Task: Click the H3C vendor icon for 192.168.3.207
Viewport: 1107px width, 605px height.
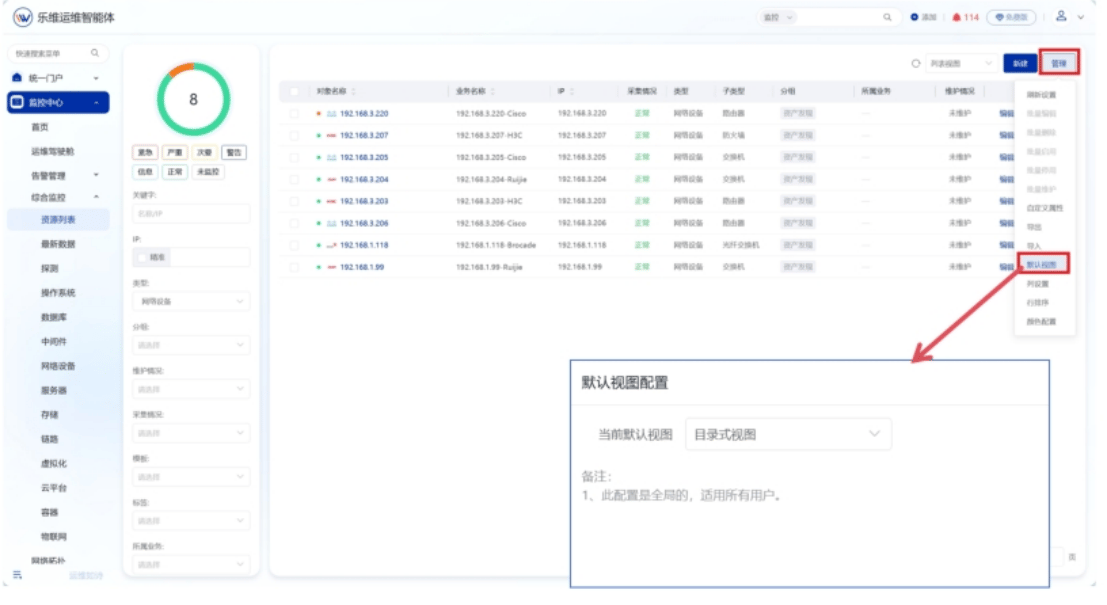Action: (x=331, y=136)
